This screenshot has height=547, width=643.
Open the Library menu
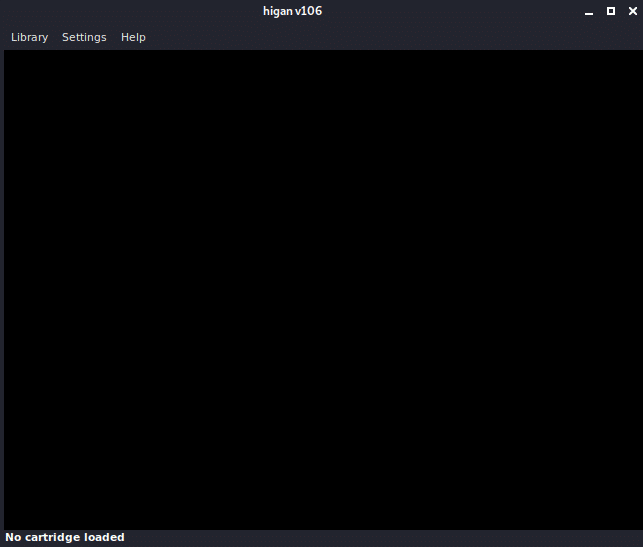click(x=30, y=37)
